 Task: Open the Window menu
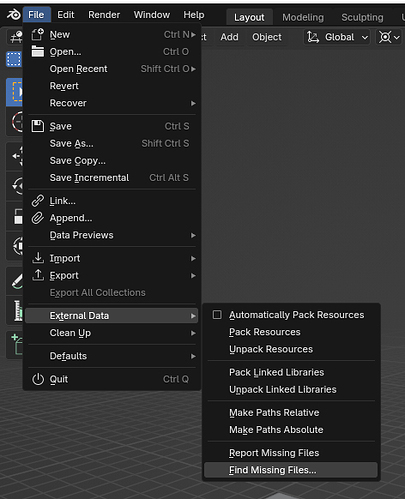[152, 15]
